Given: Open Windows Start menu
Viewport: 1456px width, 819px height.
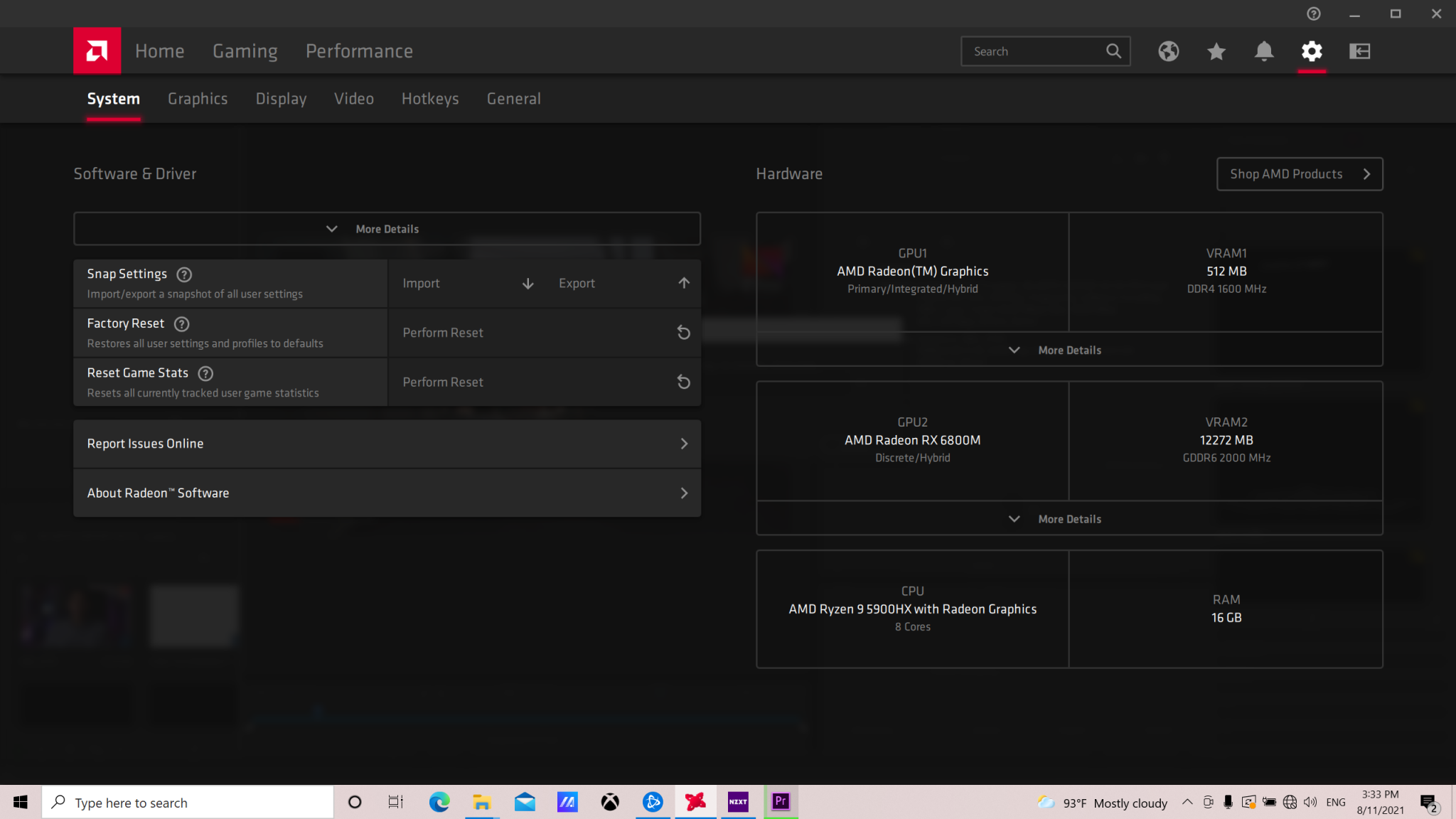Looking at the screenshot, I should click(20, 802).
